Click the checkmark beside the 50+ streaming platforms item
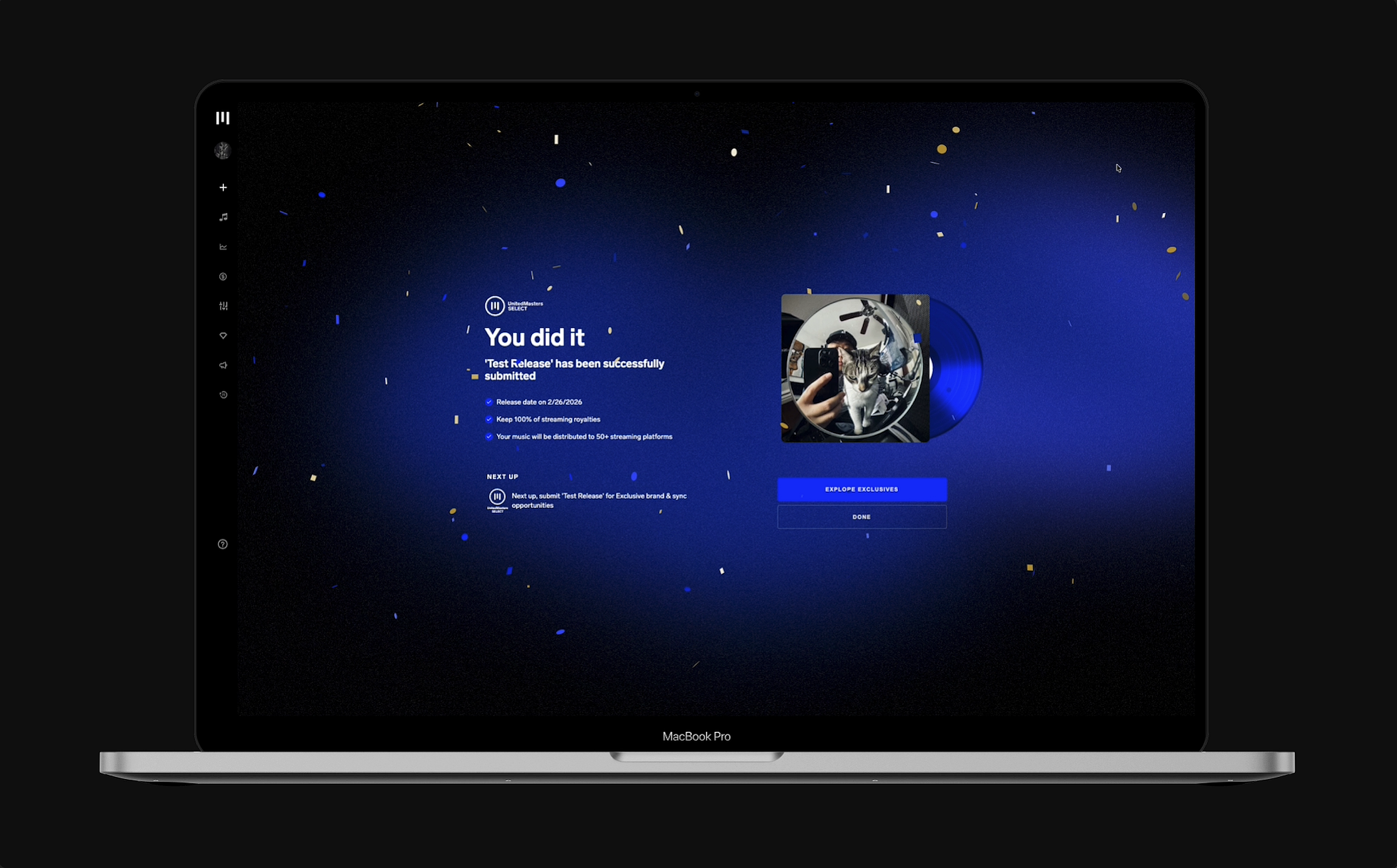The image size is (1397, 868). coord(489,436)
